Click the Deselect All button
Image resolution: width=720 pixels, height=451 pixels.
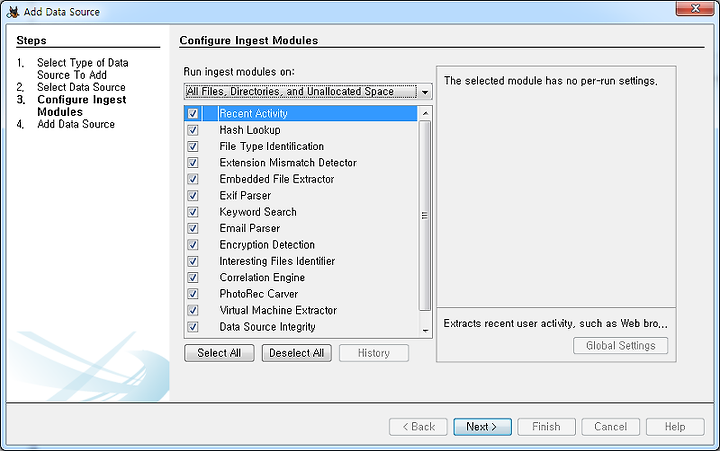pos(297,353)
